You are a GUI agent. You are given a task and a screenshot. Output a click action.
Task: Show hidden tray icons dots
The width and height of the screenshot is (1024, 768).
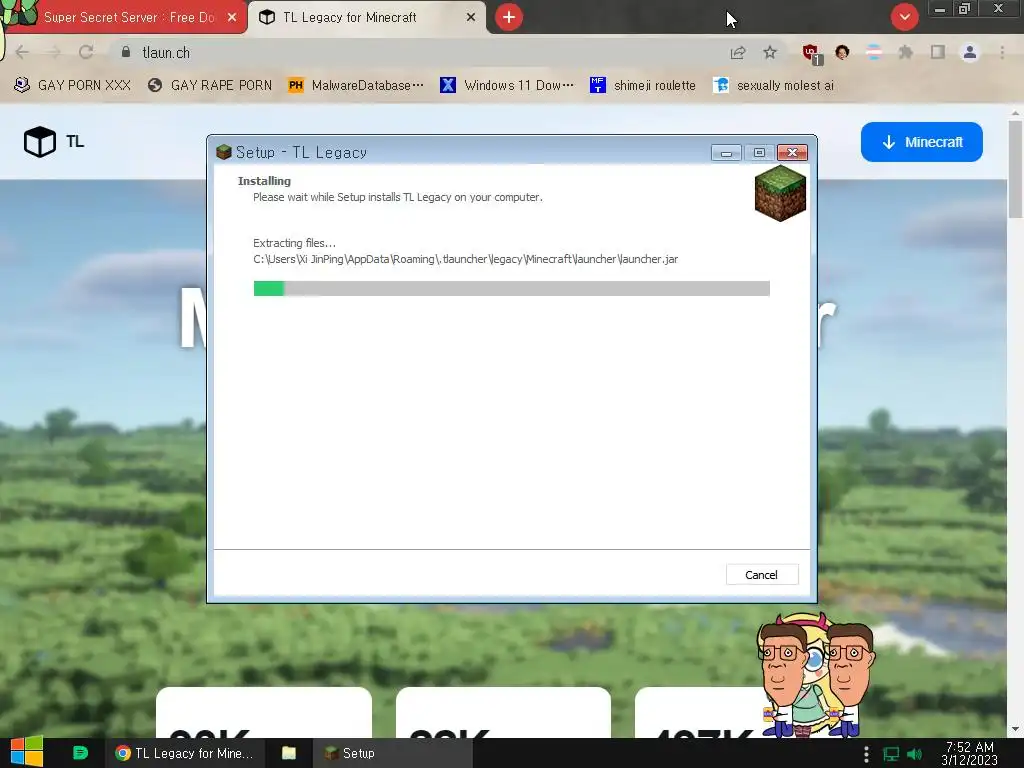[866, 754]
